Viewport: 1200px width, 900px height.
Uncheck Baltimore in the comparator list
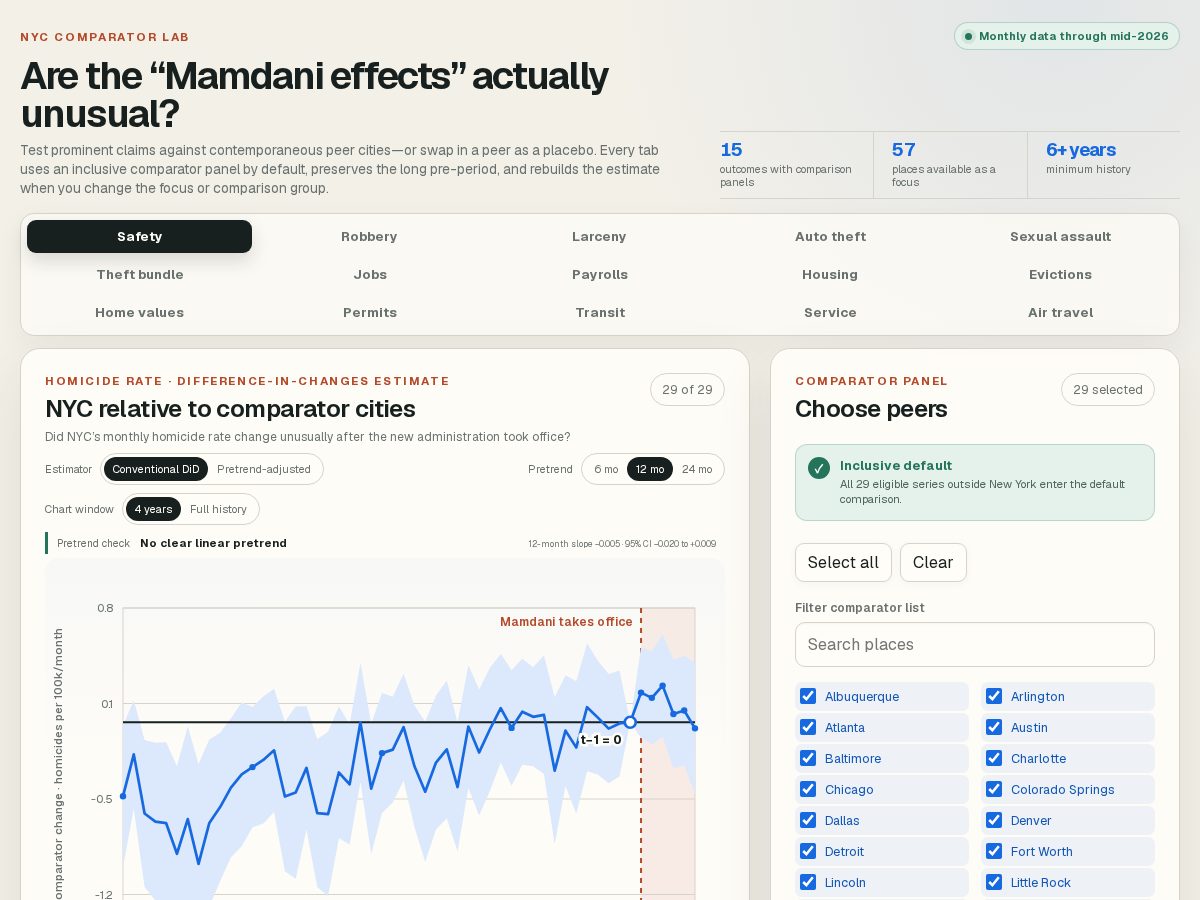[808, 759]
